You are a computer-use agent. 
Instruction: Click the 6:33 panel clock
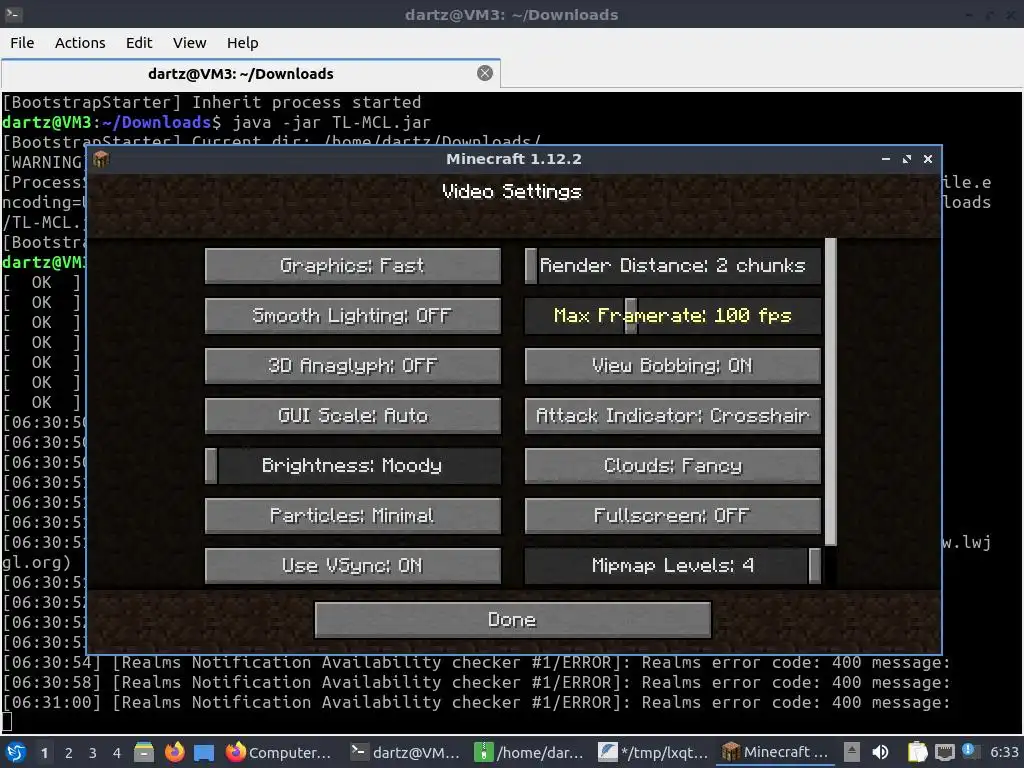1004,752
